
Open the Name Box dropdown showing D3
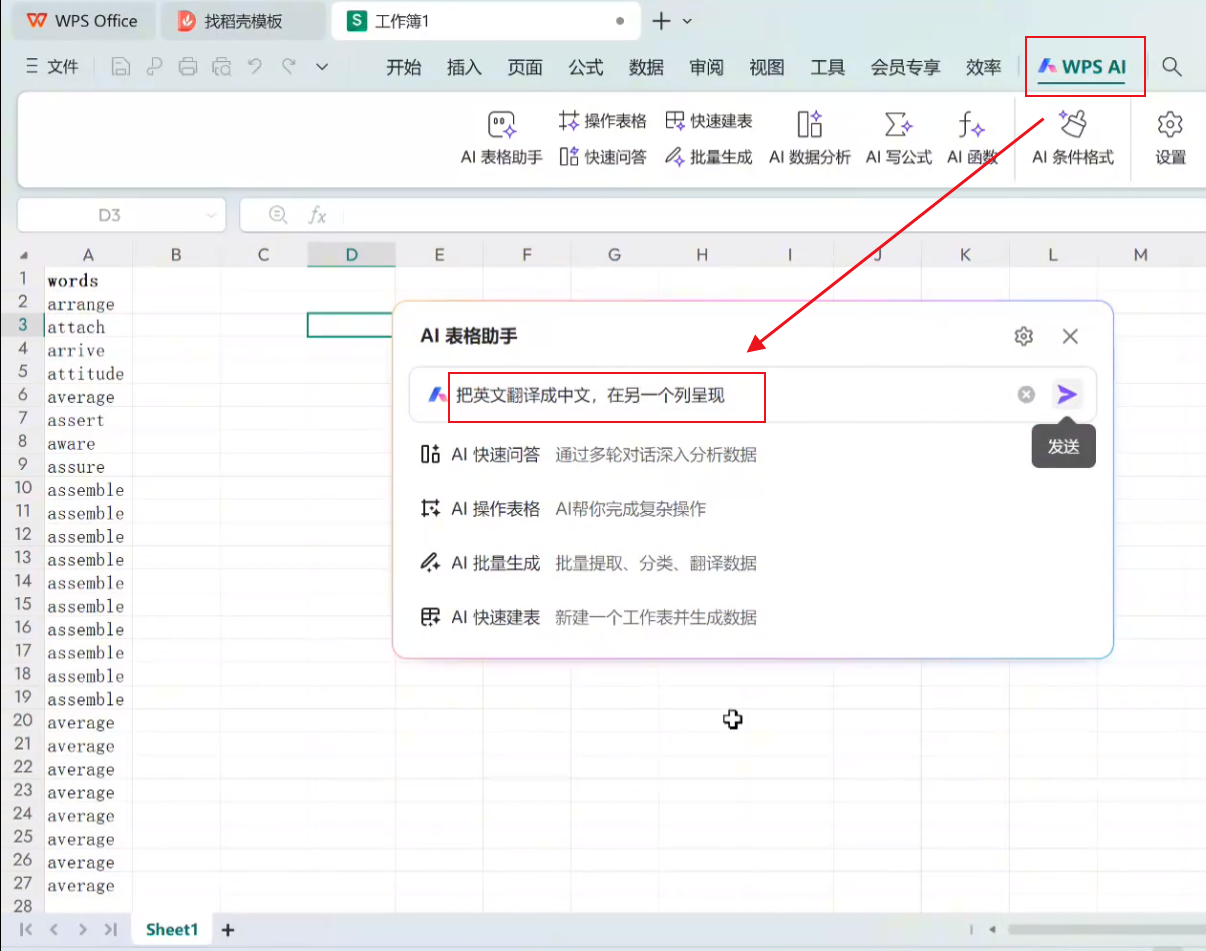pyautogui.click(x=211, y=215)
